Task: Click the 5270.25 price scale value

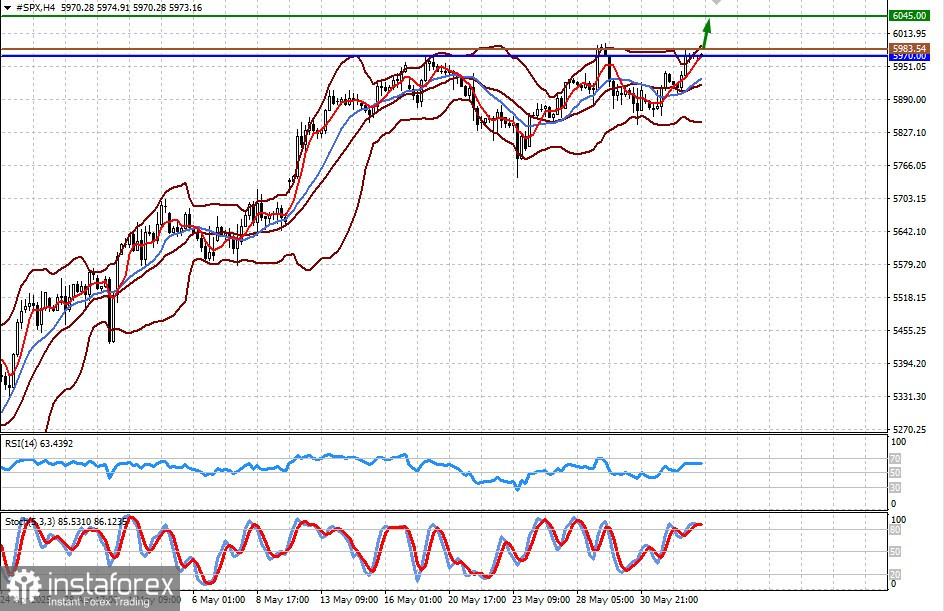Action: click(909, 430)
